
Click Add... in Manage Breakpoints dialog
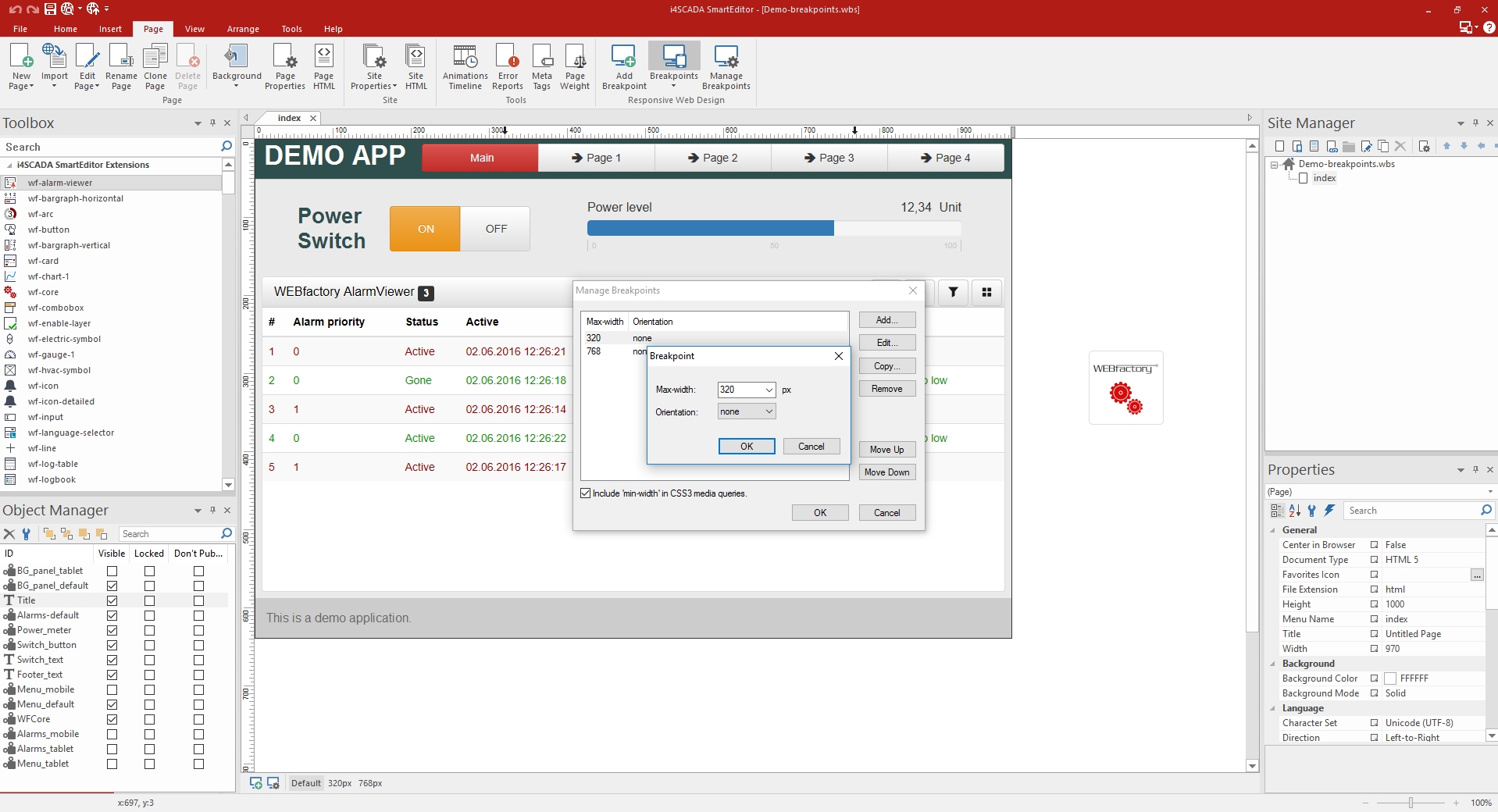coord(887,320)
